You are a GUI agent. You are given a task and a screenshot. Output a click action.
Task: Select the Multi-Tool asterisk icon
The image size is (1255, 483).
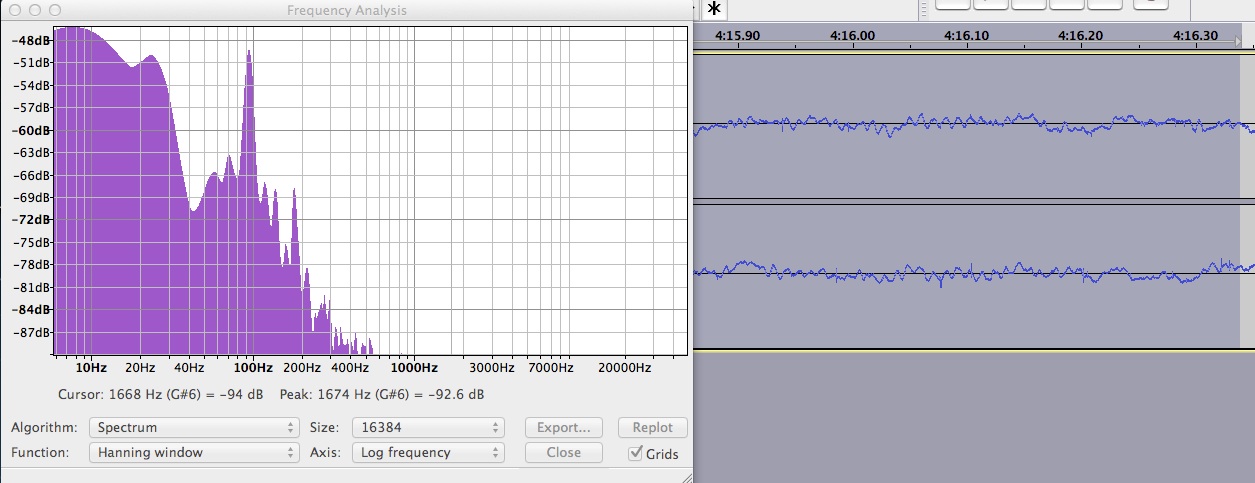pyautogui.click(x=714, y=9)
